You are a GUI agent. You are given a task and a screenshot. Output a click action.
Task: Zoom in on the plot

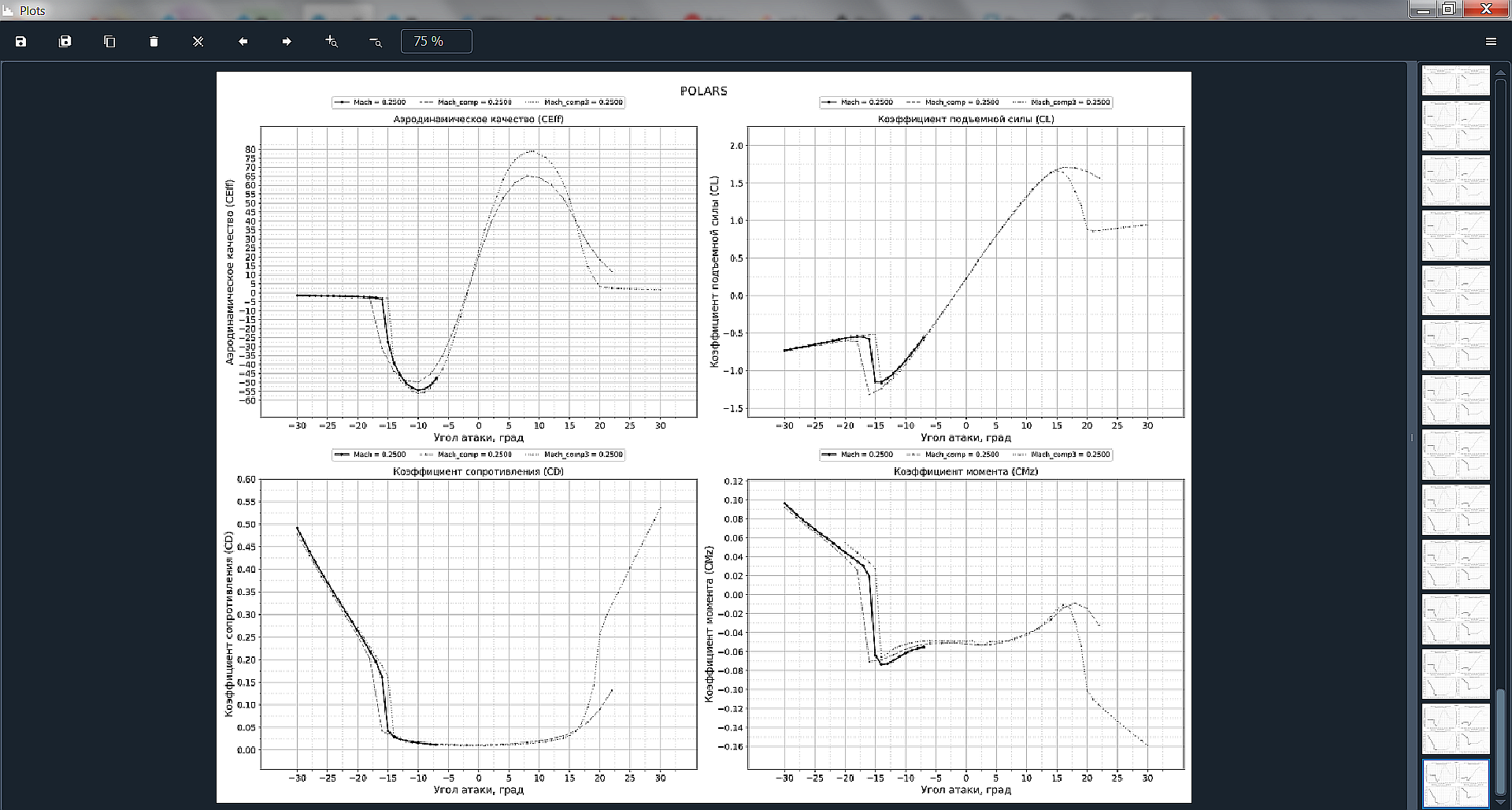(332, 42)
